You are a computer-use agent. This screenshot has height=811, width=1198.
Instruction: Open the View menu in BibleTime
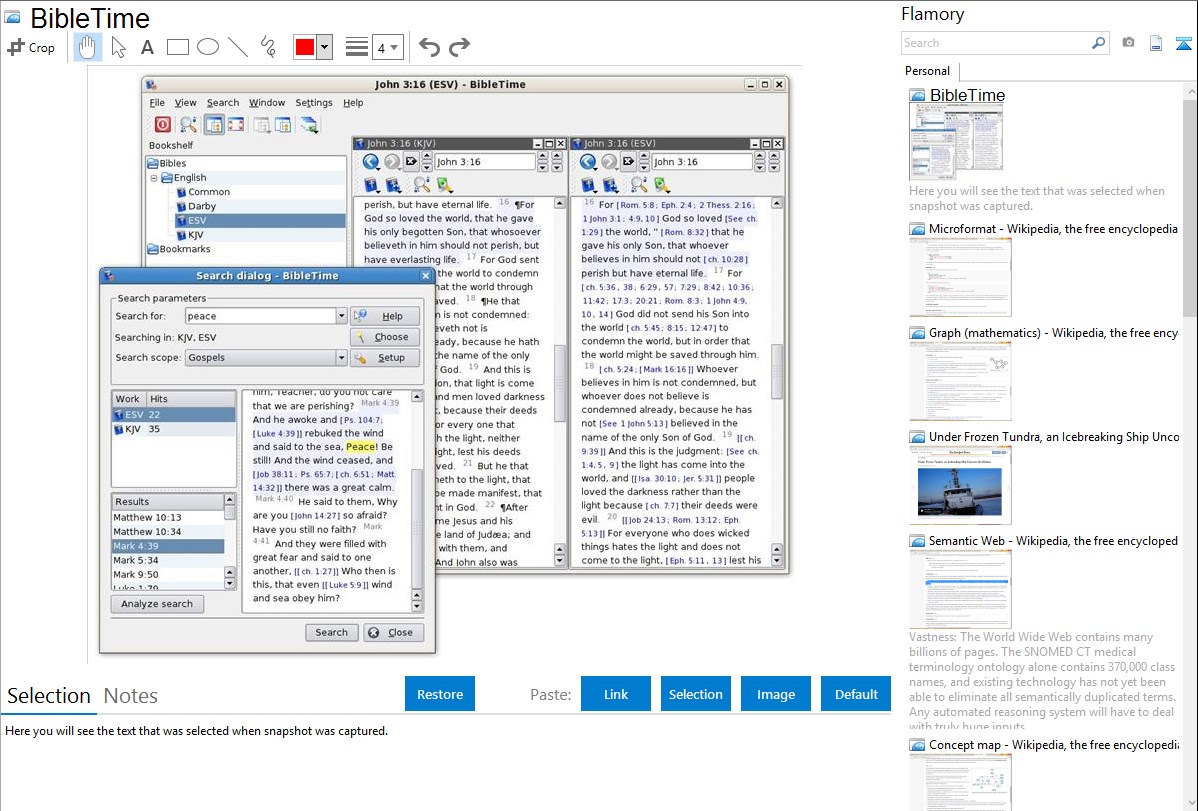(185, 102)
